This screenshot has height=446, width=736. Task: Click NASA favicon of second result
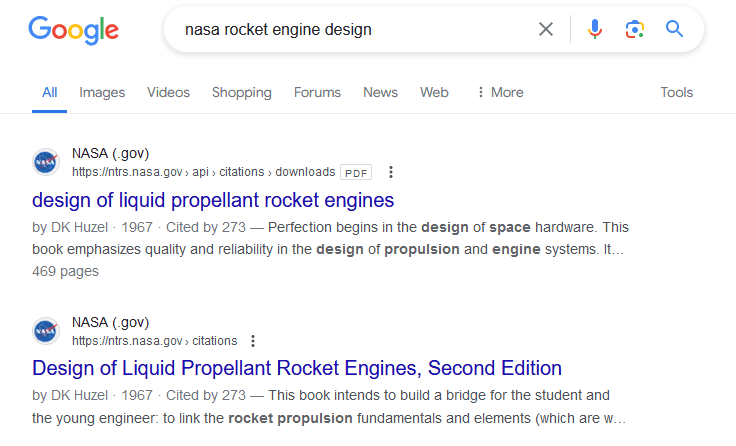45,331
